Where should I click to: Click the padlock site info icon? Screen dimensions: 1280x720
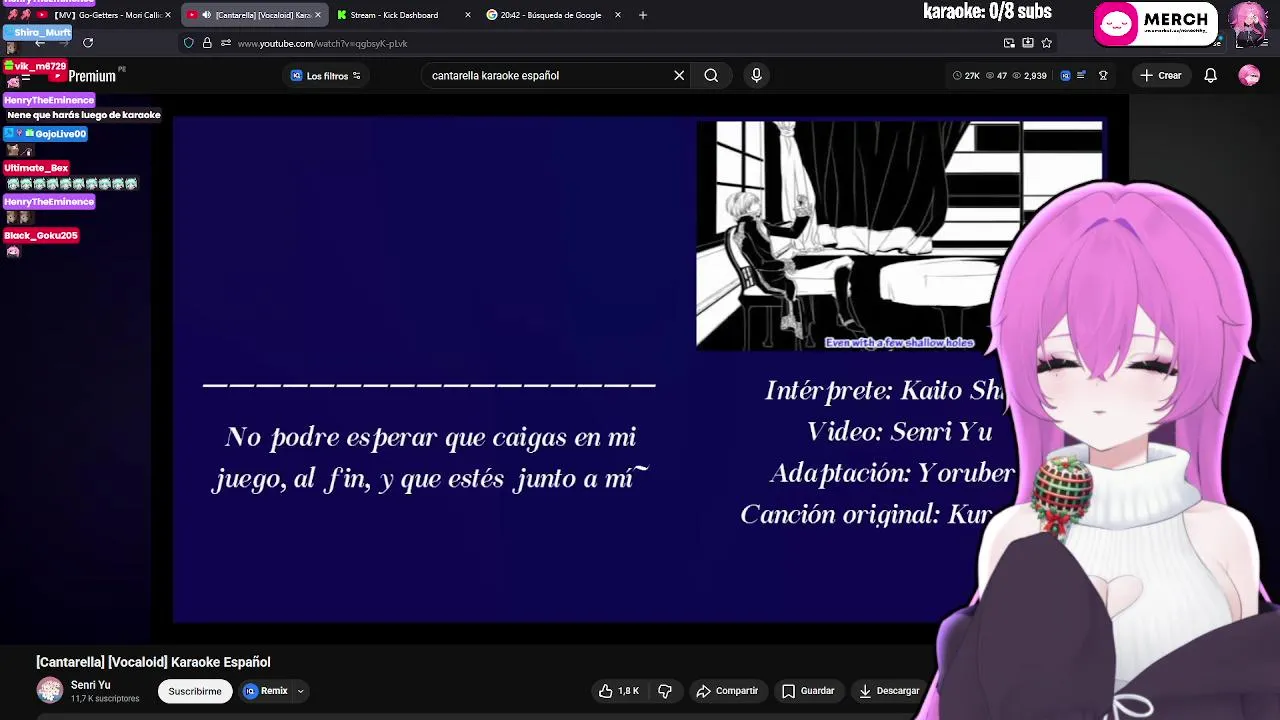[x=207, y=43]
